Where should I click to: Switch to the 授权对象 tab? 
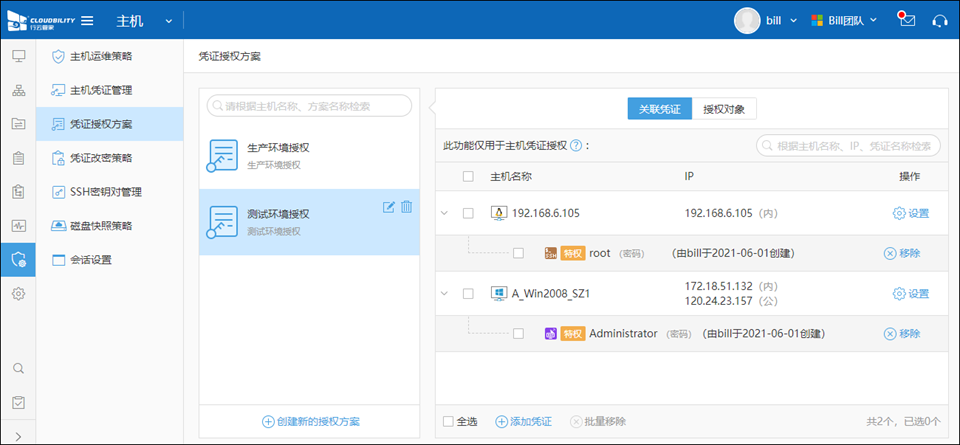tap(723, 109)
